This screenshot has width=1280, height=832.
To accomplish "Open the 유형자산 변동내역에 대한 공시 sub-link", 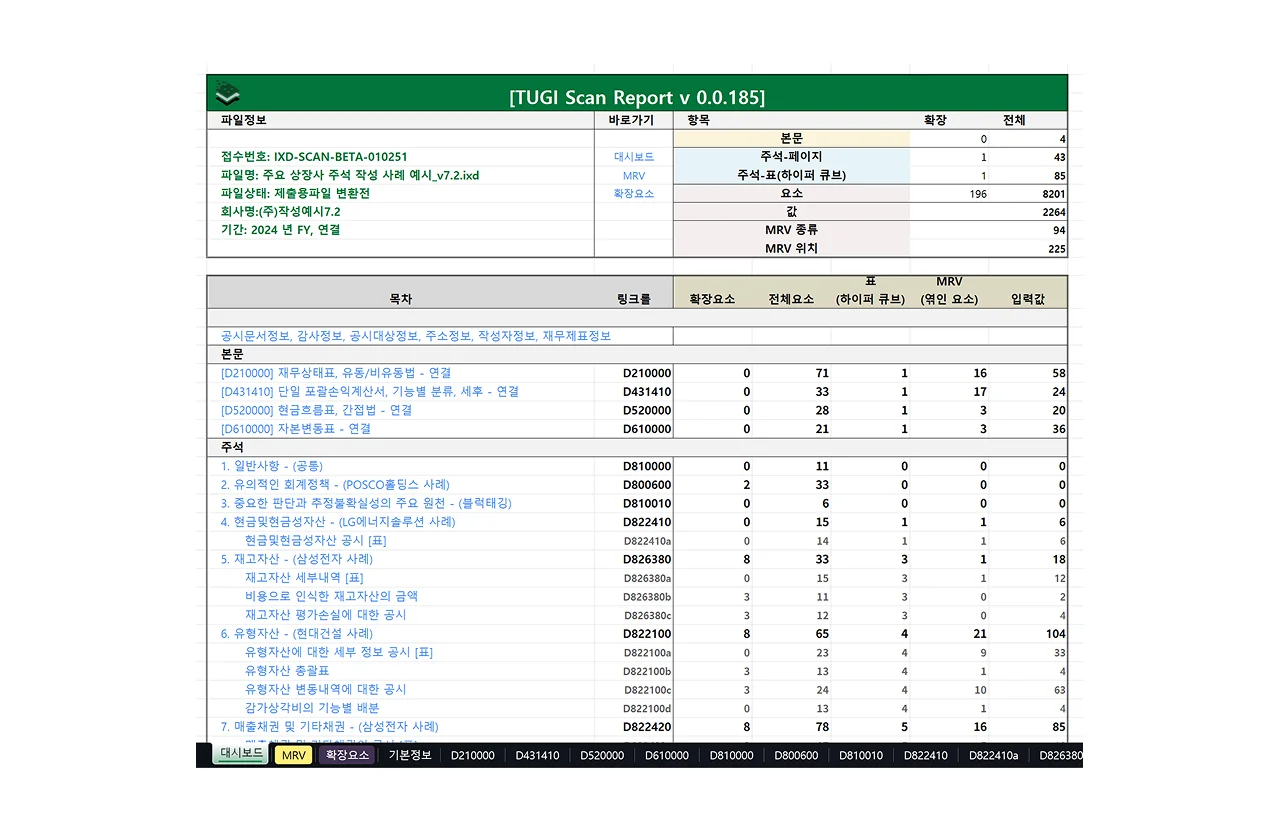I will (x=326, y=689).
